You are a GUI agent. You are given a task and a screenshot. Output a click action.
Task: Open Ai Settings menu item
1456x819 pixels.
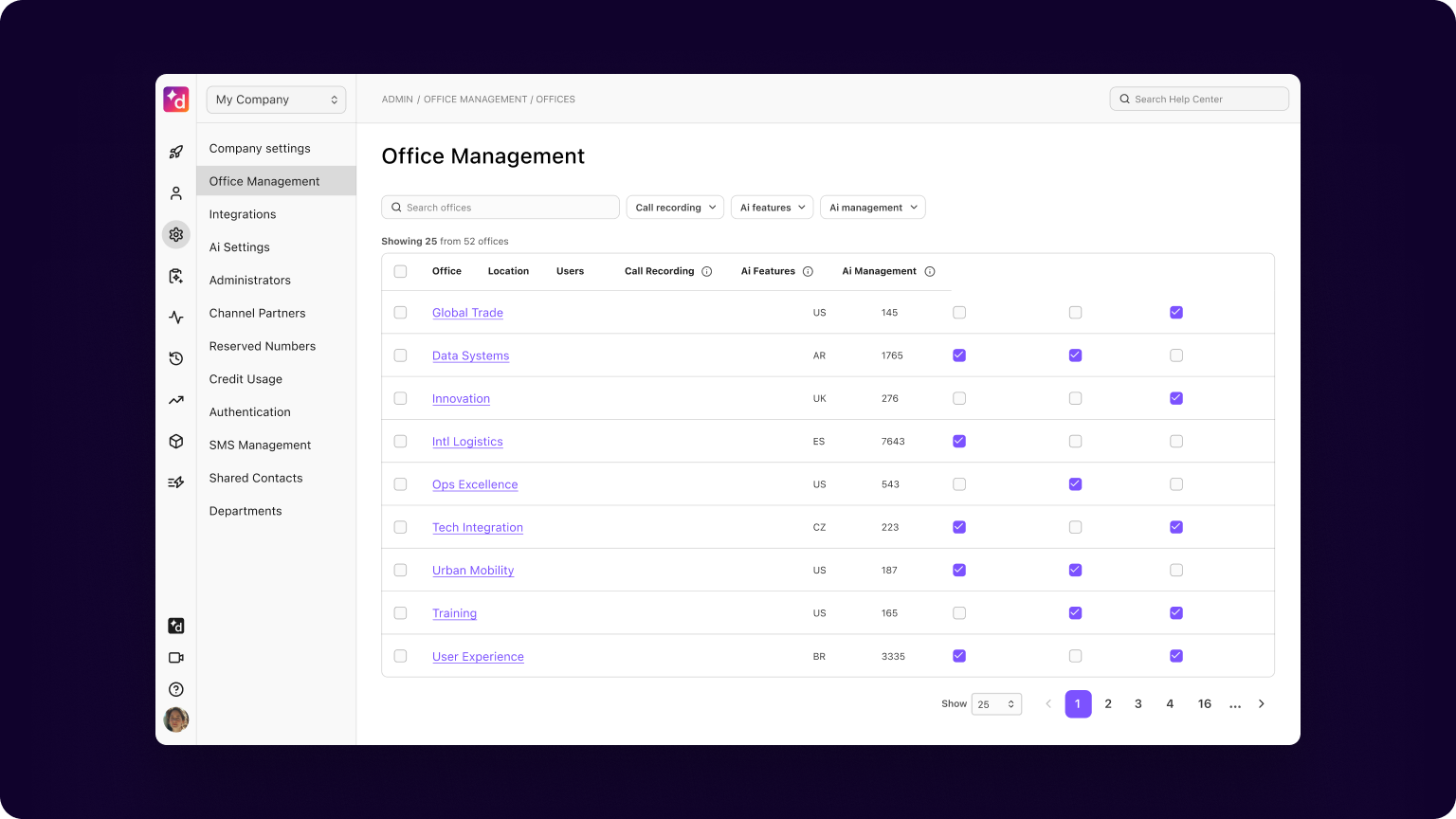click(276, 247)
